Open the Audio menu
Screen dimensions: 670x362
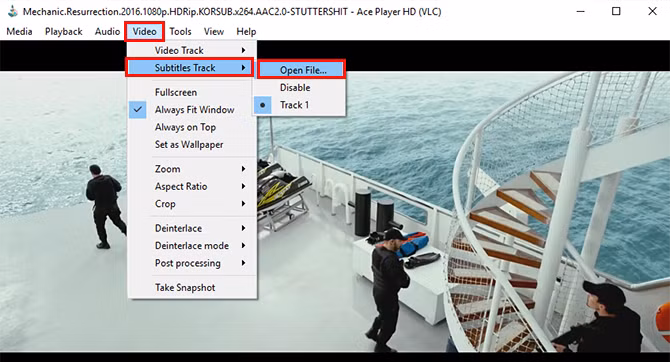[107, 32]
